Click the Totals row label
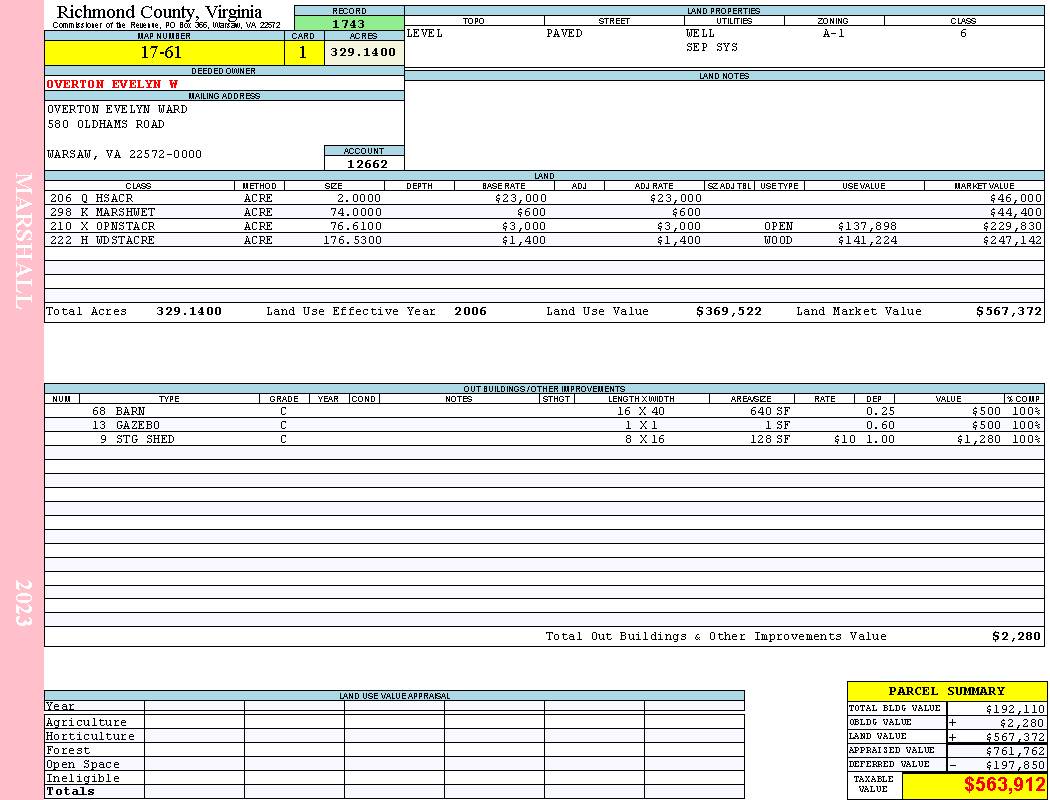This screenshot has height=800, width=1050. click(x=70, y=791)
